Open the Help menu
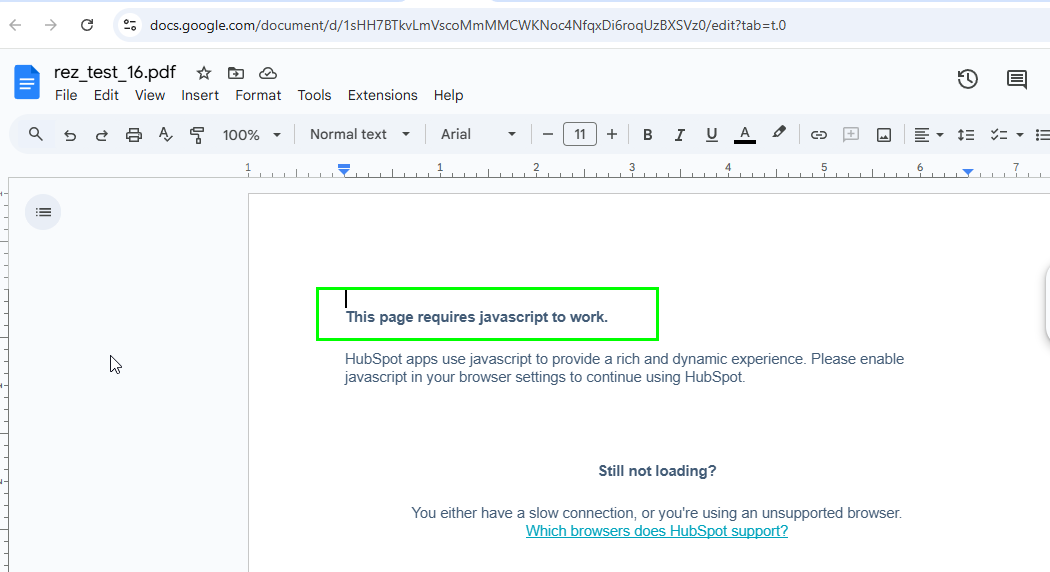Viewport: 1050px width, 572px height. [448, 95]
